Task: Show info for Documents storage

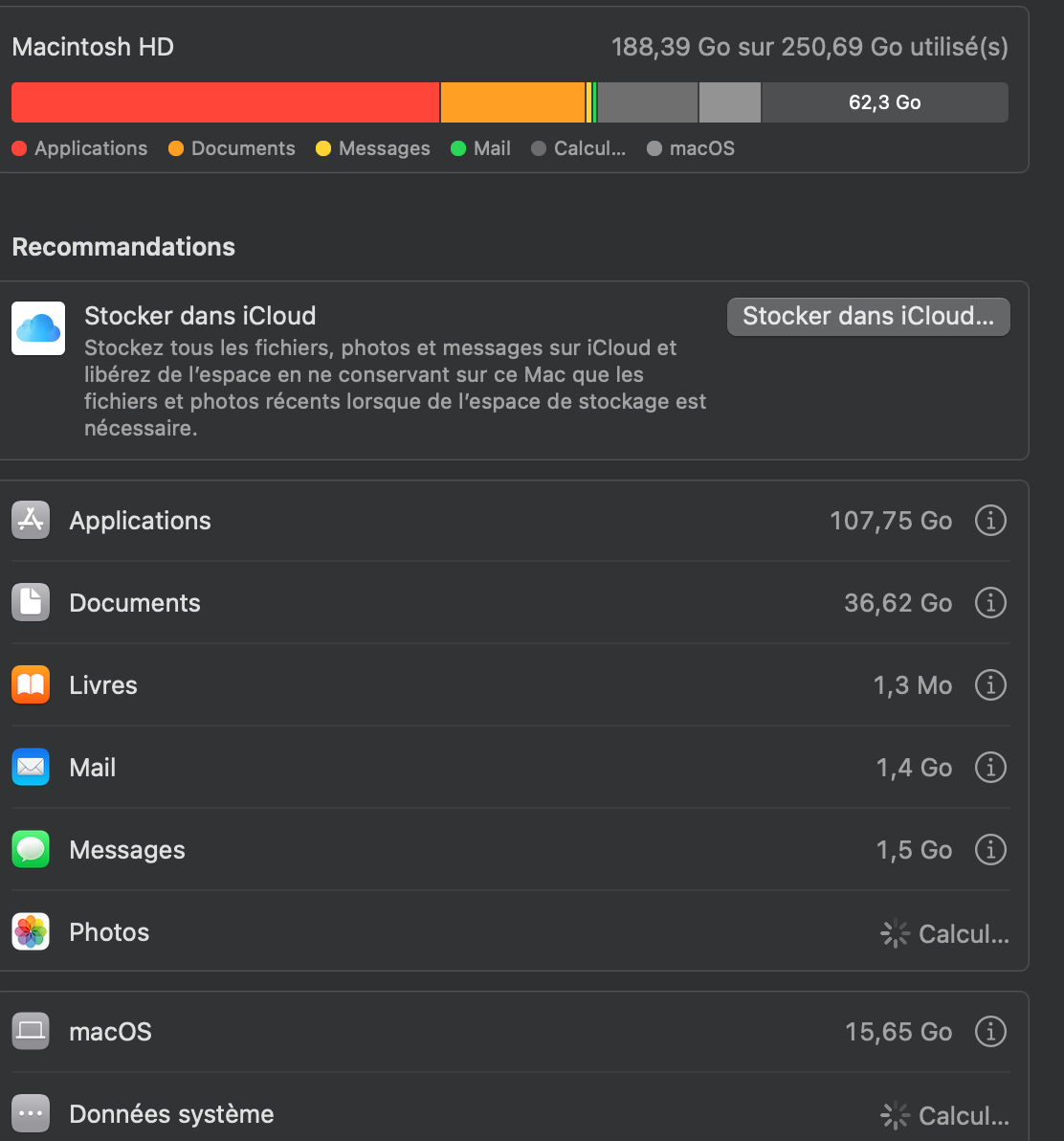Action: pos(990,603)
